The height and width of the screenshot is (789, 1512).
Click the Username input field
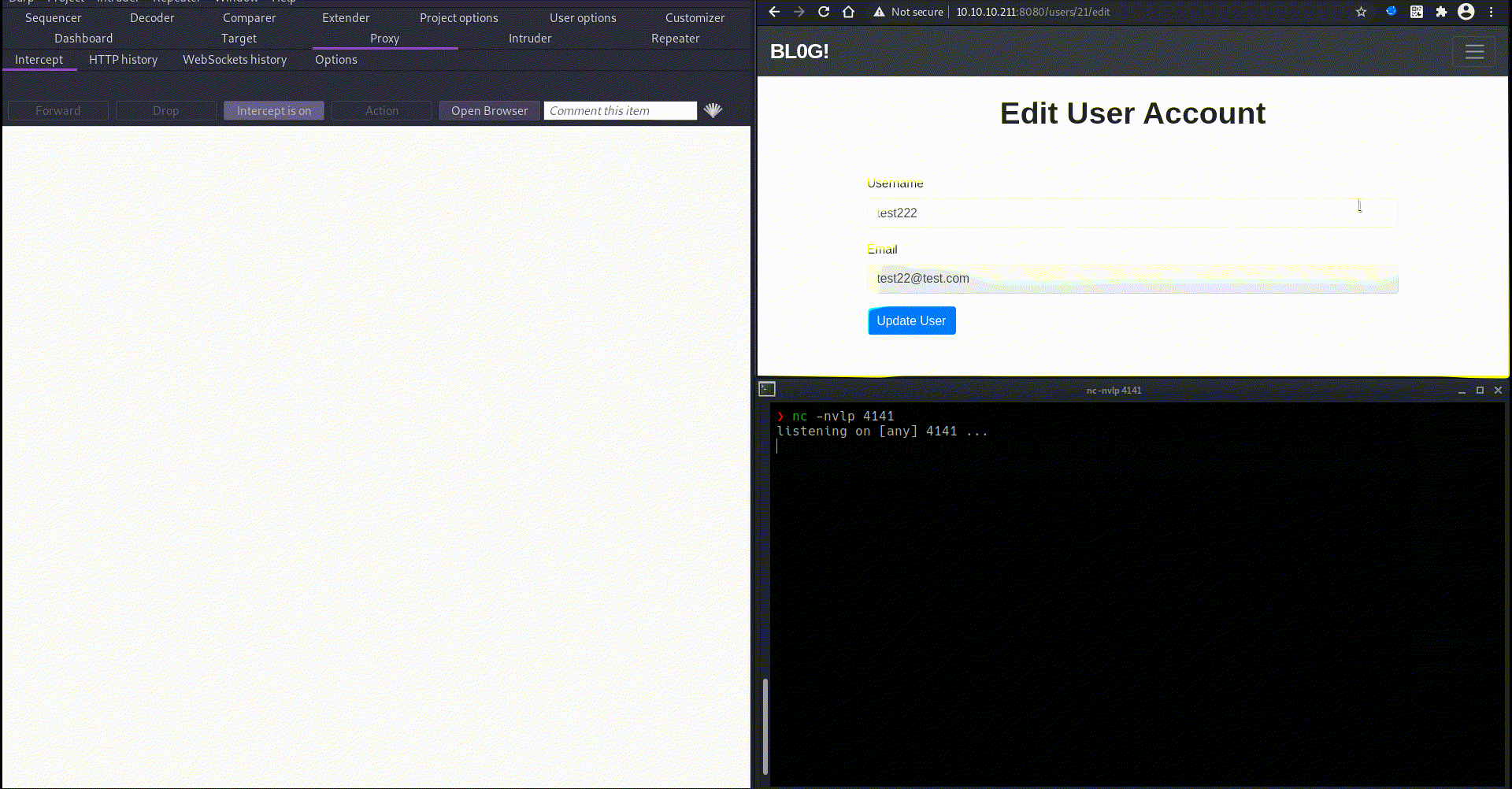pos(1132,213)
